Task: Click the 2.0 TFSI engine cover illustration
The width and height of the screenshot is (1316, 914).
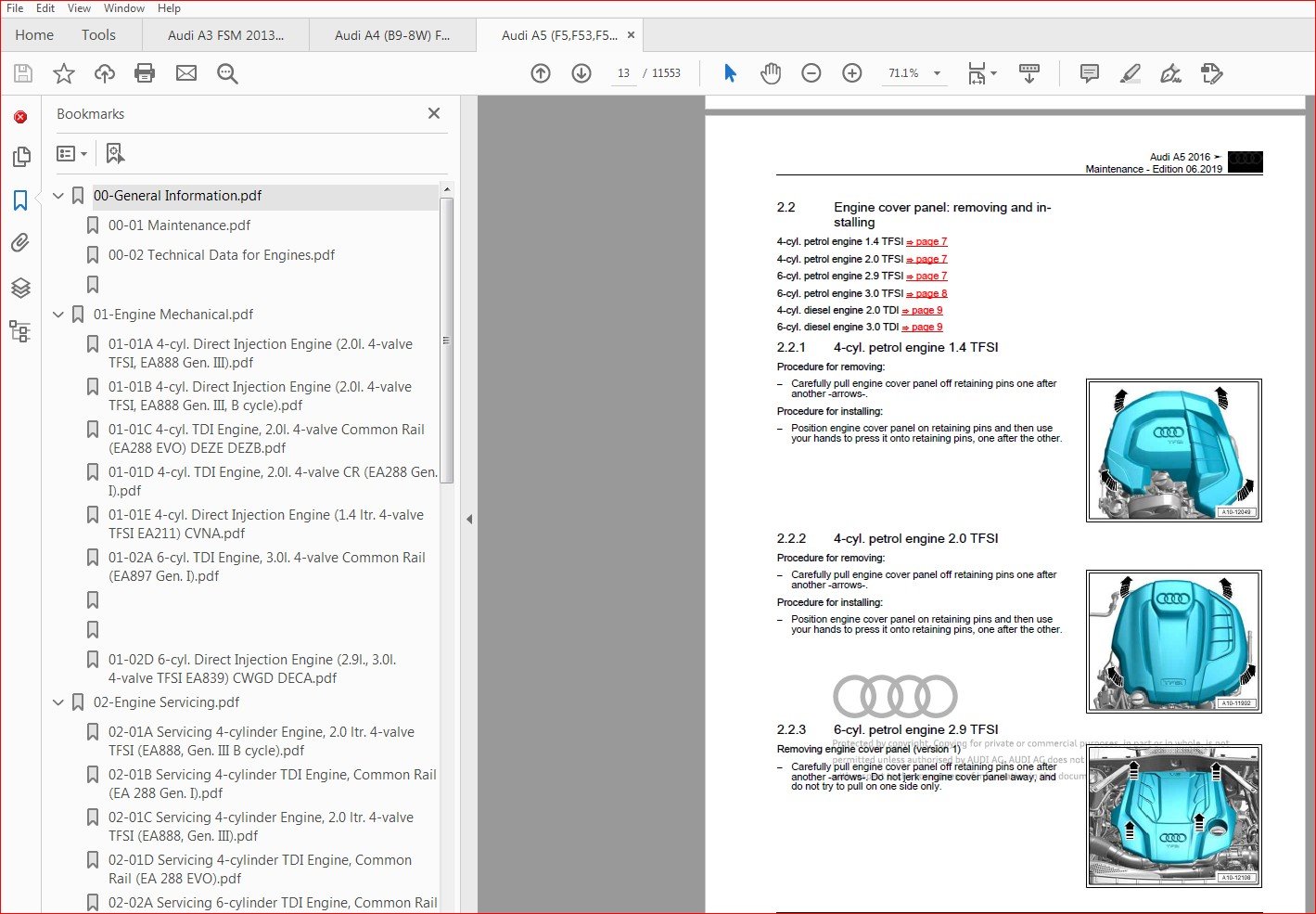Action: pyautogui.click(x=1173, y=641)
